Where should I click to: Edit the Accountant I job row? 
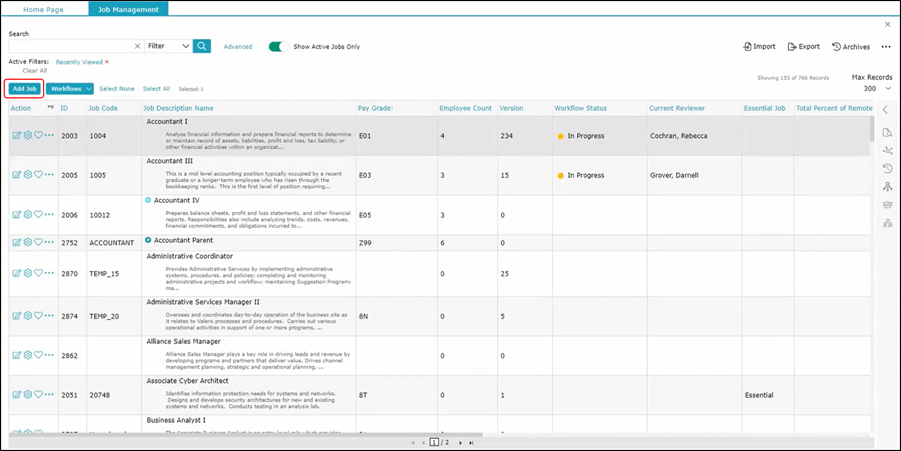pyautogui.click(x=16, y=134)
